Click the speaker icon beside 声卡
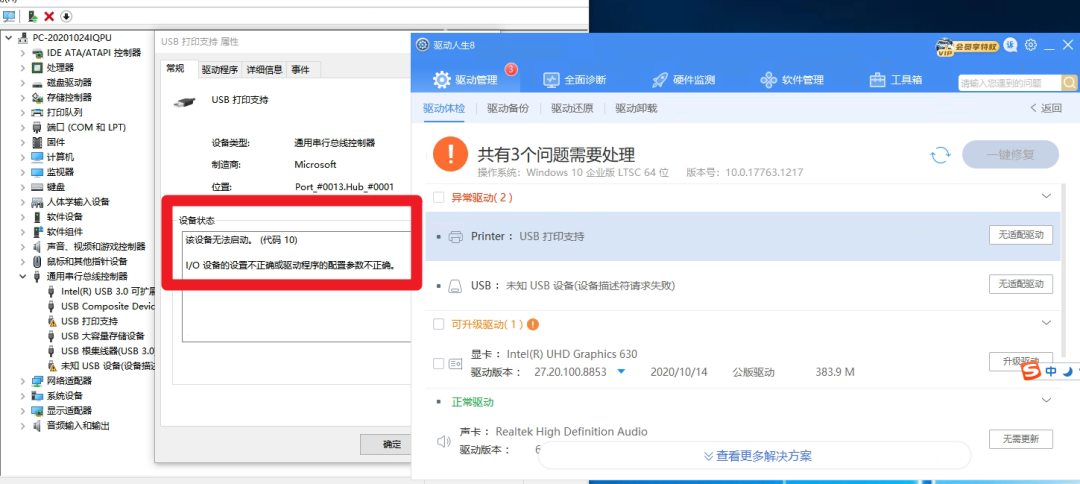The height and width of the screenshot is (484, 1080). click(444, 441)
